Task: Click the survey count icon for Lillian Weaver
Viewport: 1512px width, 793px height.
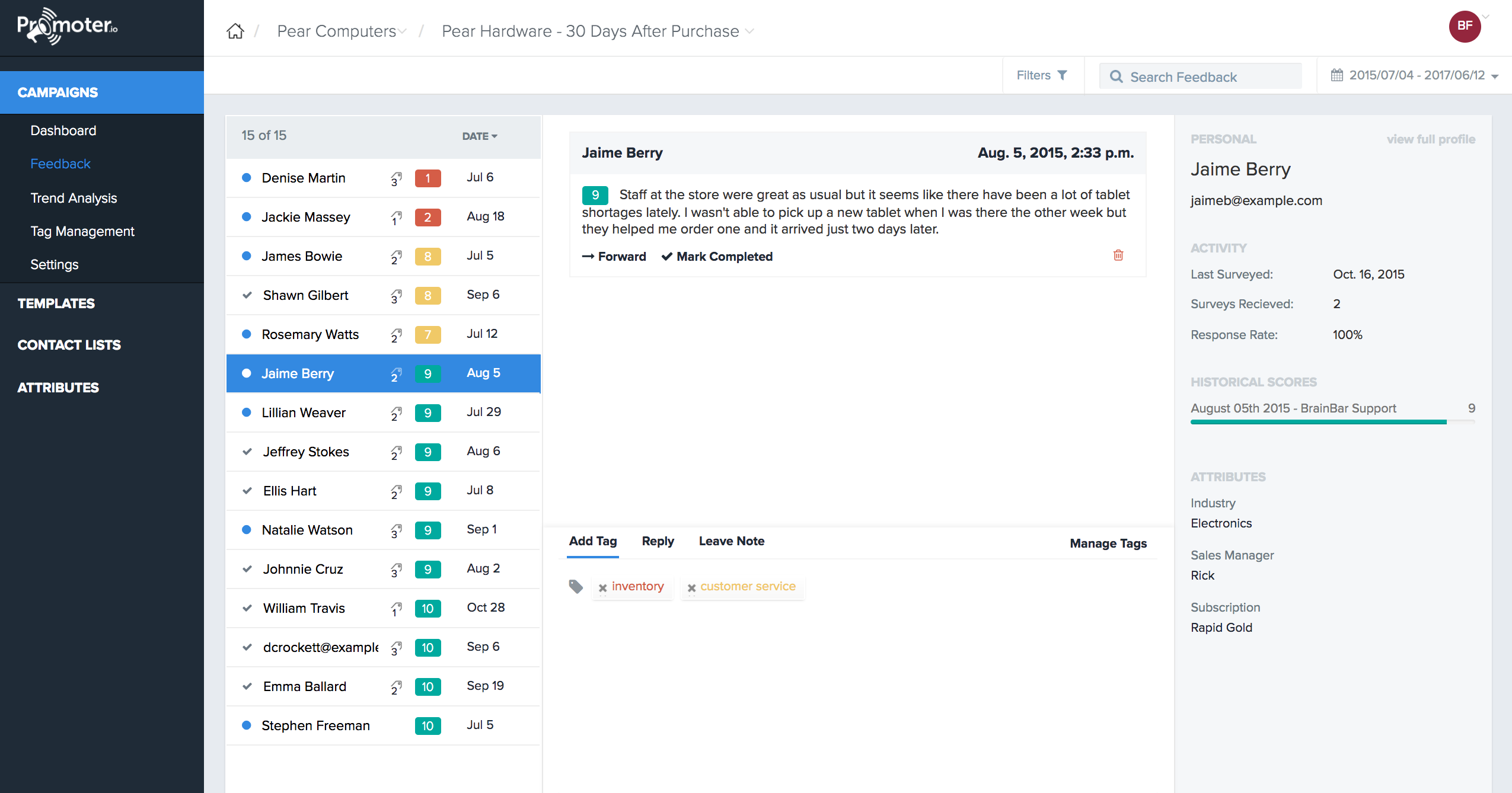Action: tap(396, 413)
